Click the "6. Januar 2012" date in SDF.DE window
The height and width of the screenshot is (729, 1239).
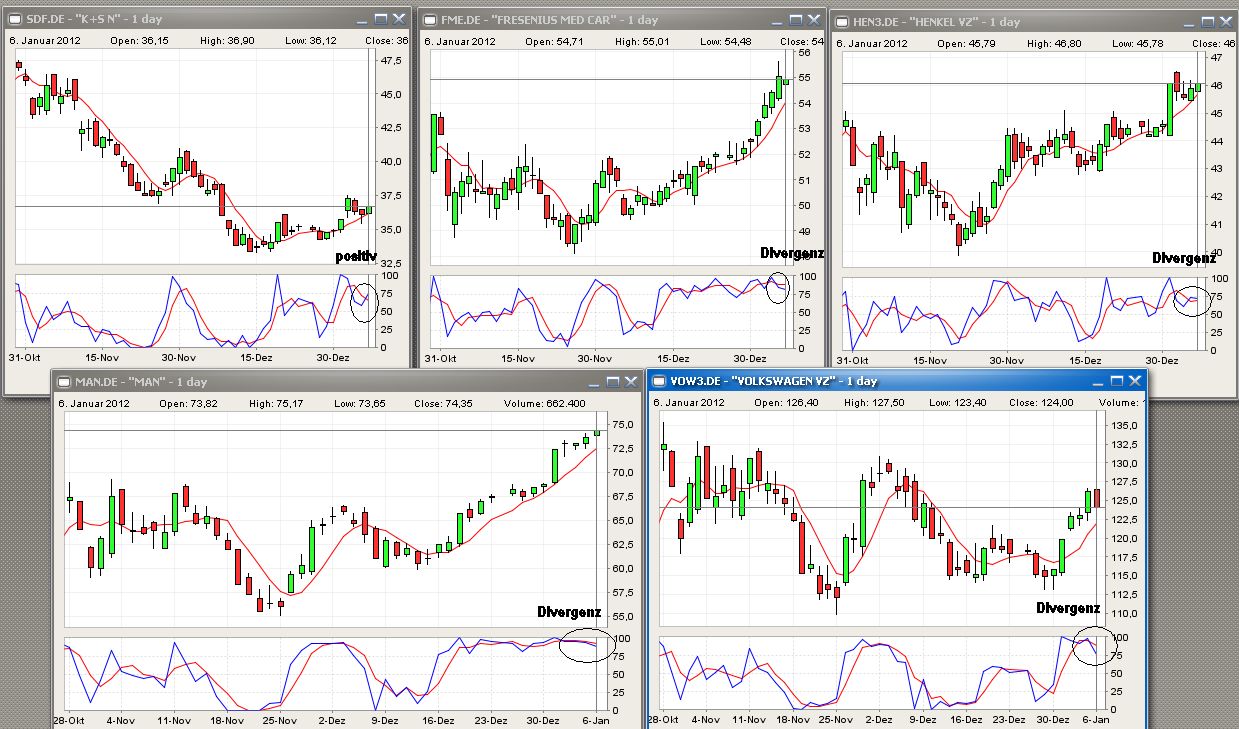(x=44, y=40)
